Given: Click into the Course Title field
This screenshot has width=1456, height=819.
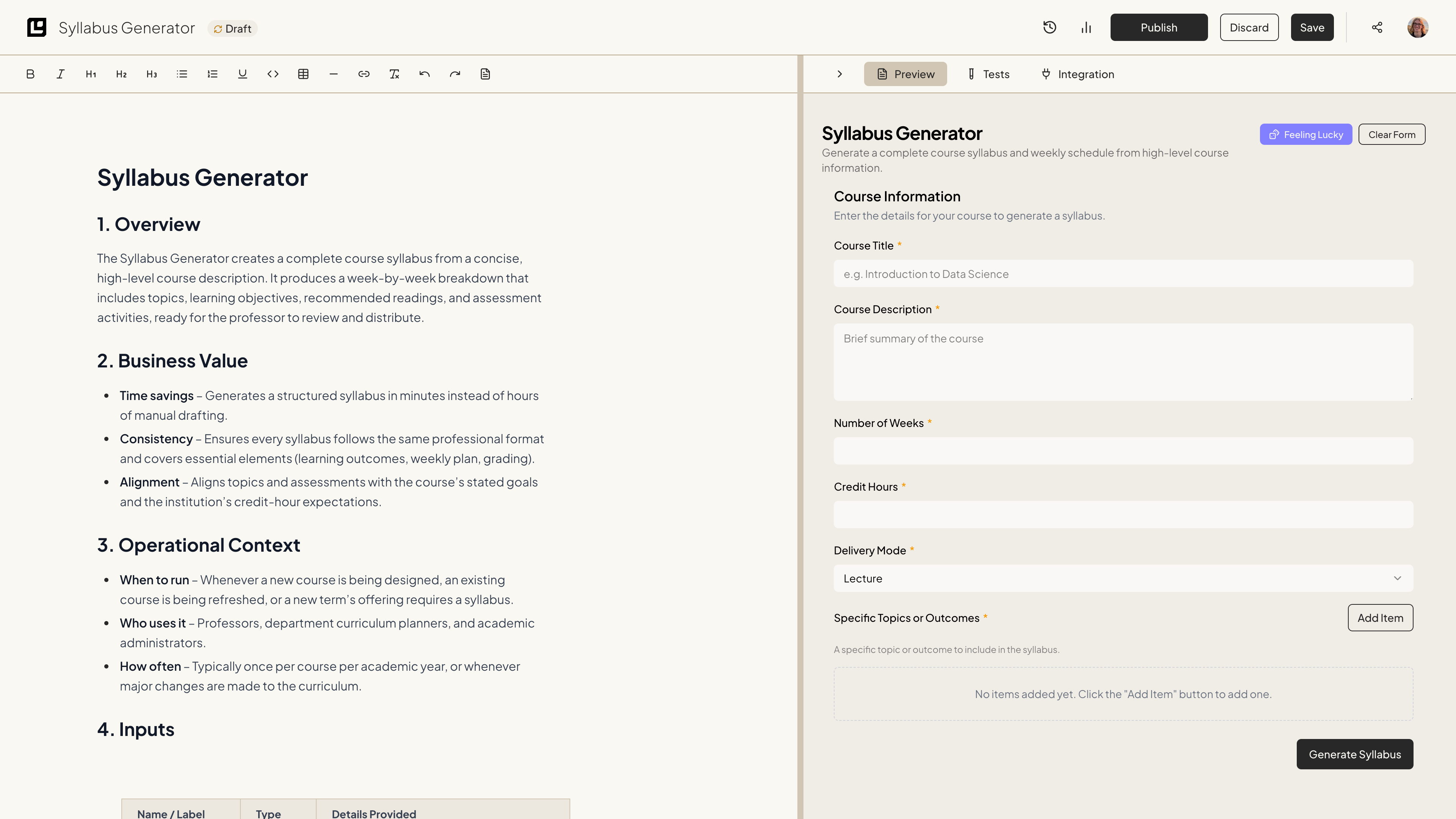Looking at the screenshot, I should click(x=1123, y=274).
